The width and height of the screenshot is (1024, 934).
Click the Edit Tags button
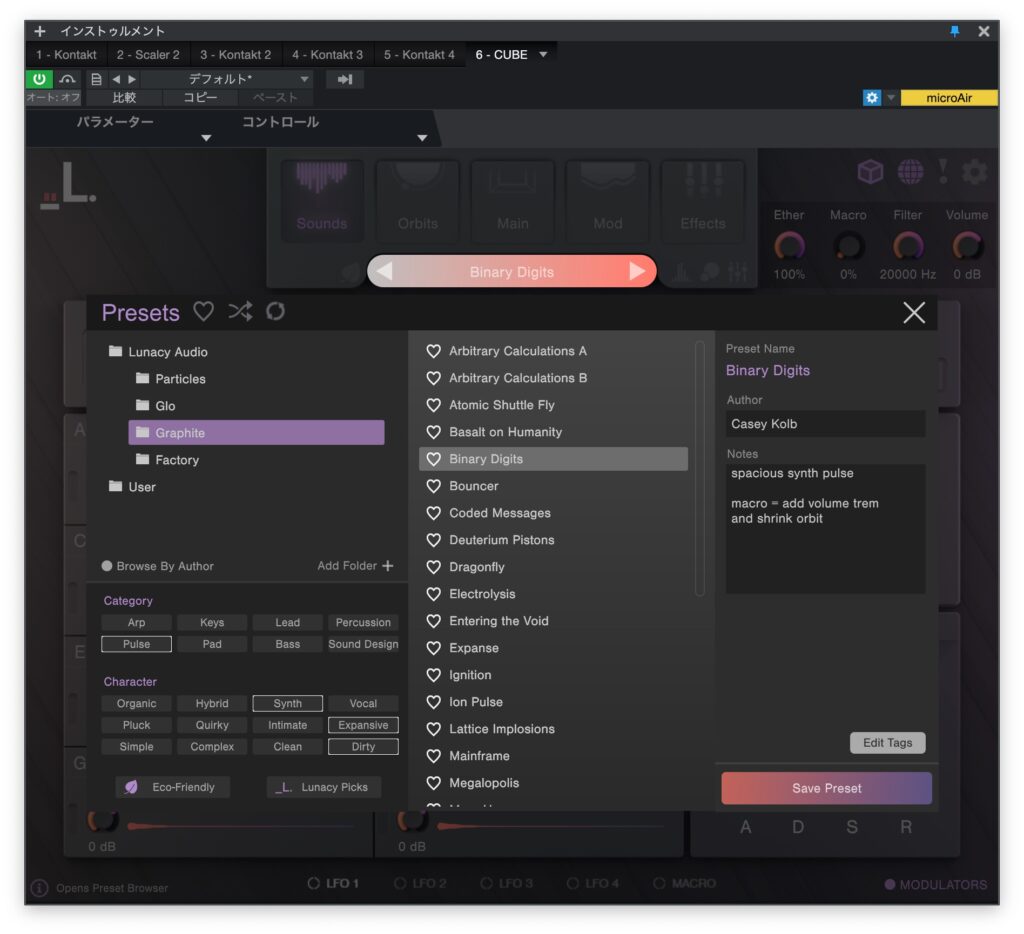pyautogui.click(x=887, y=743)
